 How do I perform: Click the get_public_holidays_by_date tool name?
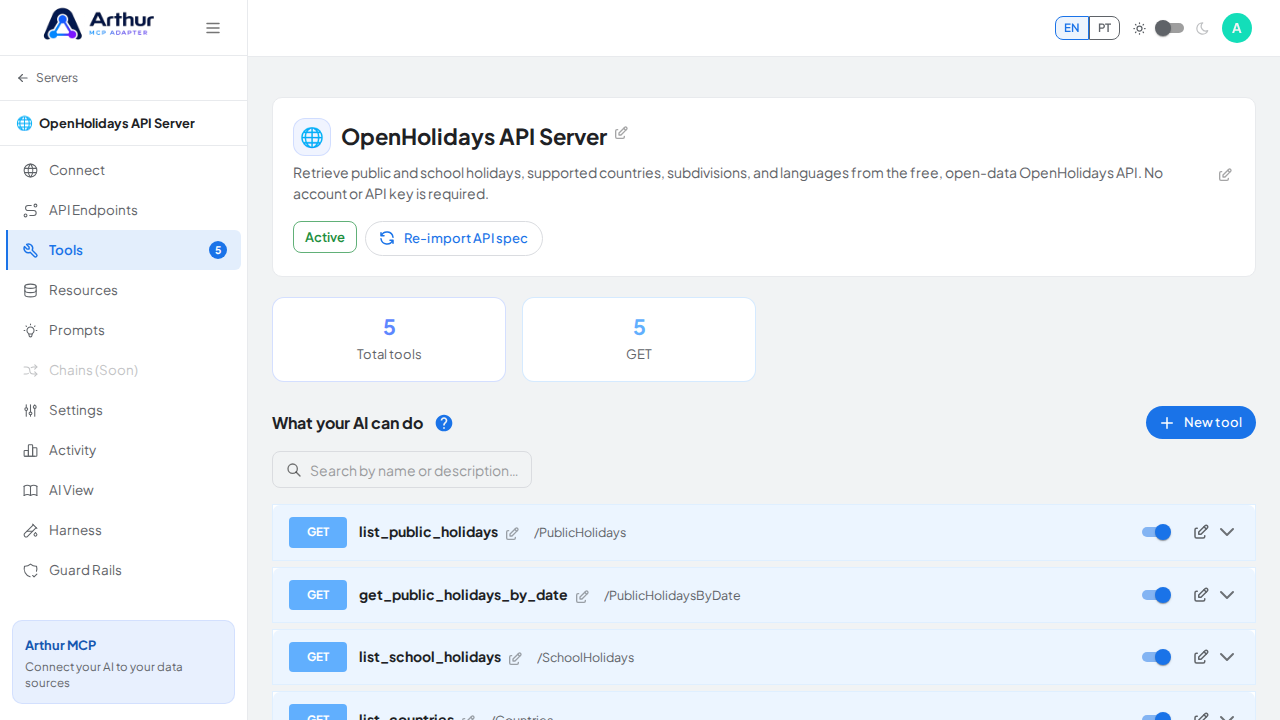point(463,595)
